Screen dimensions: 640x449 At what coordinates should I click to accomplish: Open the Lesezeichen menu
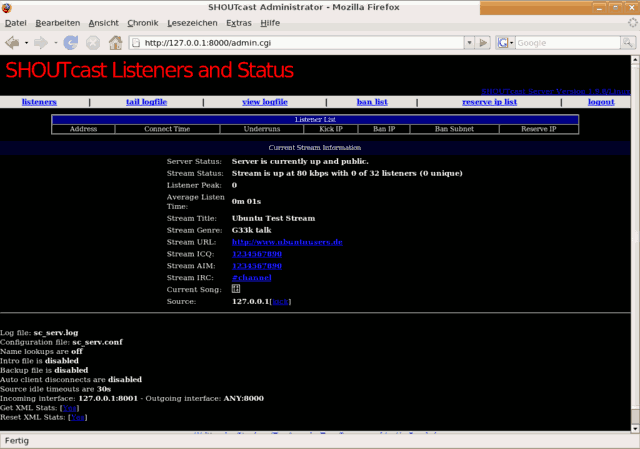pos(192,23)
